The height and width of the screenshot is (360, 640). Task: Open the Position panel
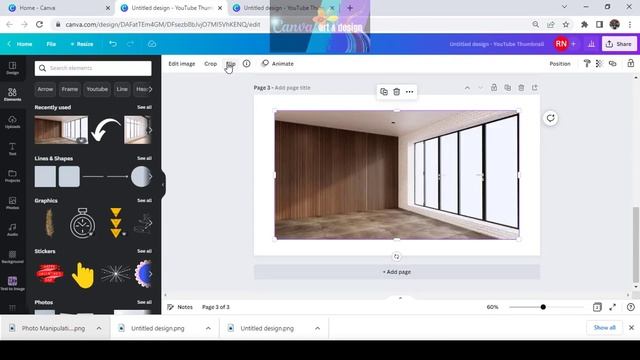pyautogui.click(x=560, y=64)
